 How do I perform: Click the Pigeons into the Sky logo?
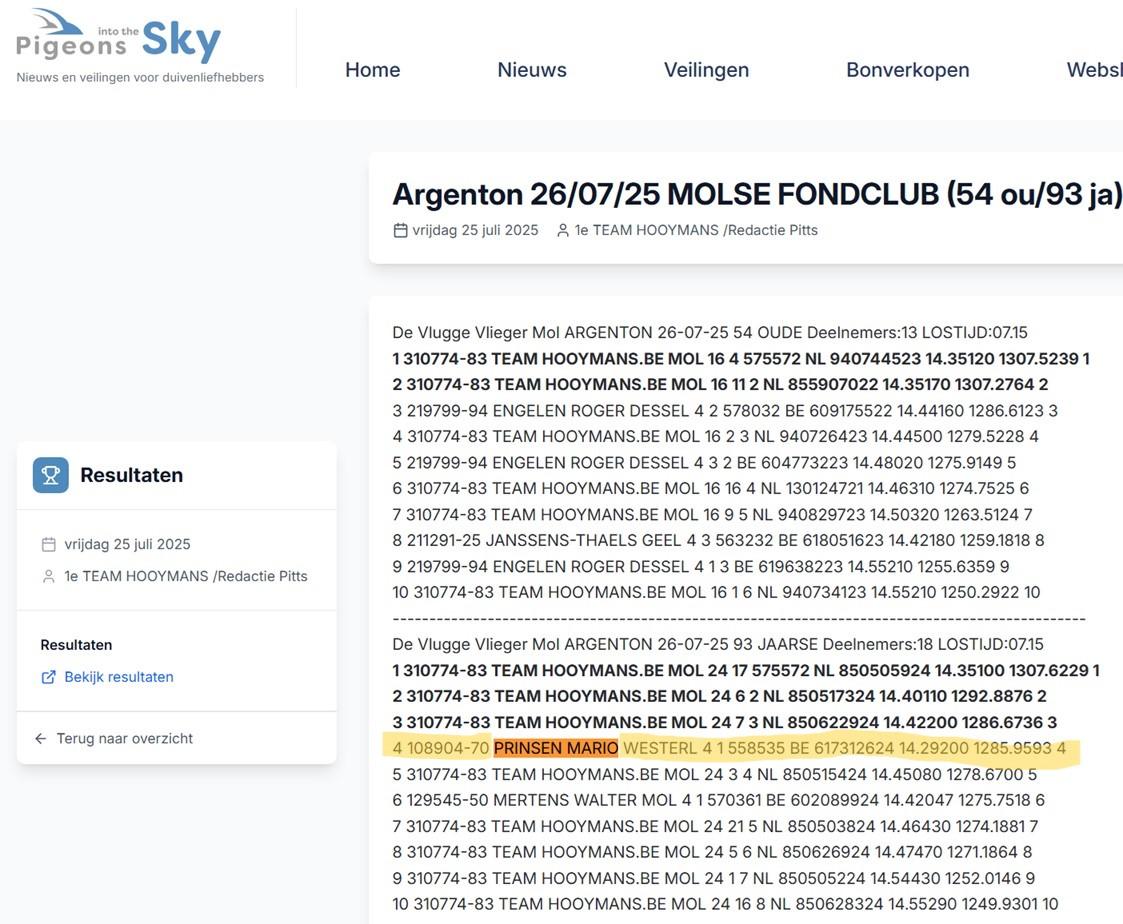[118, 40]
